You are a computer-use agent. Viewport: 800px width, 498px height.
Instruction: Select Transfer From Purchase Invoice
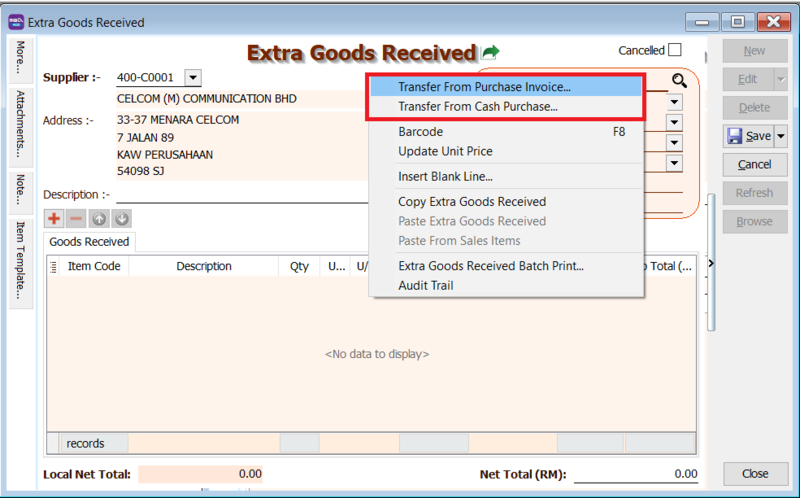484,87
